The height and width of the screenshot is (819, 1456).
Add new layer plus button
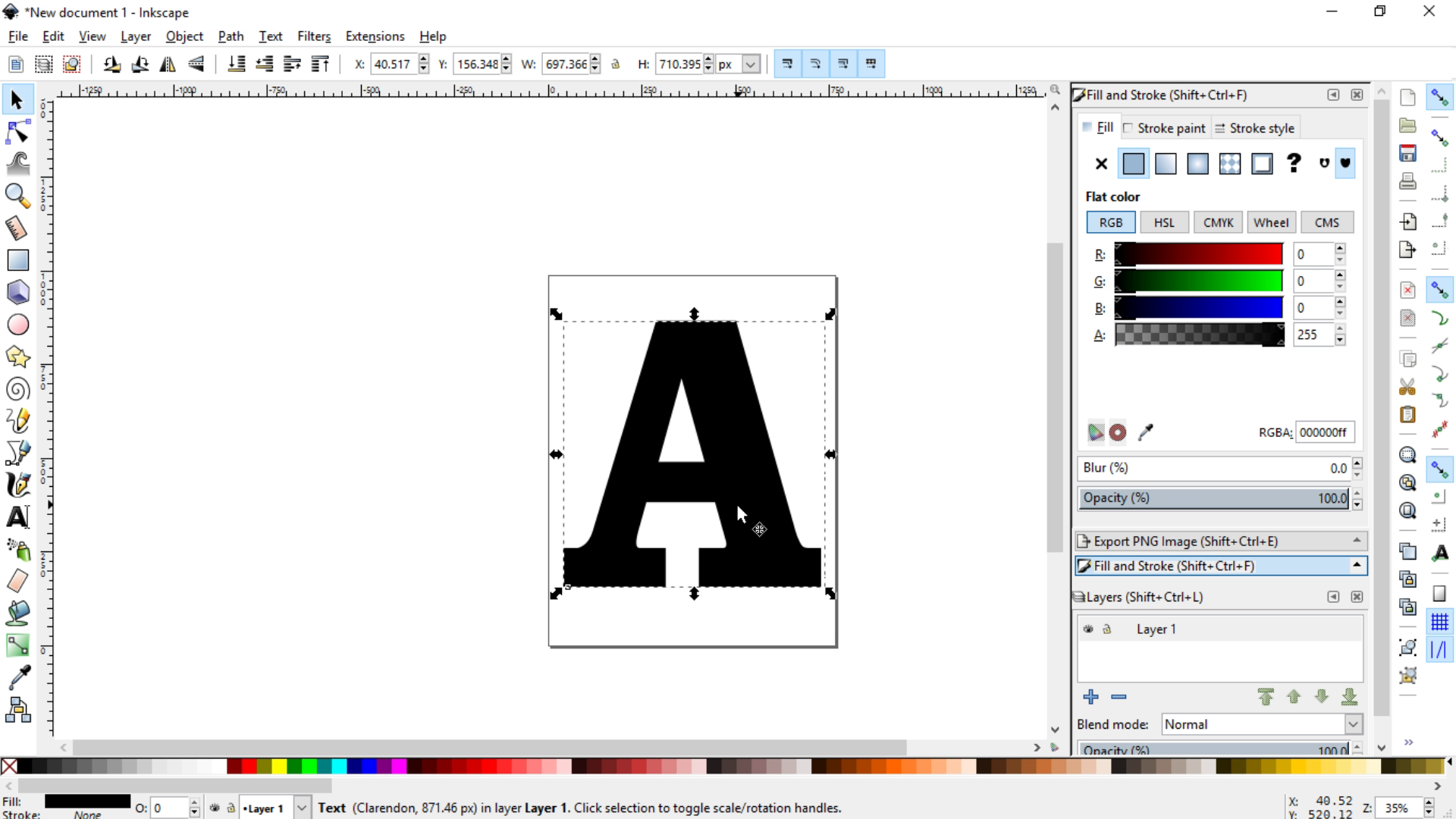click(1090, 697)
